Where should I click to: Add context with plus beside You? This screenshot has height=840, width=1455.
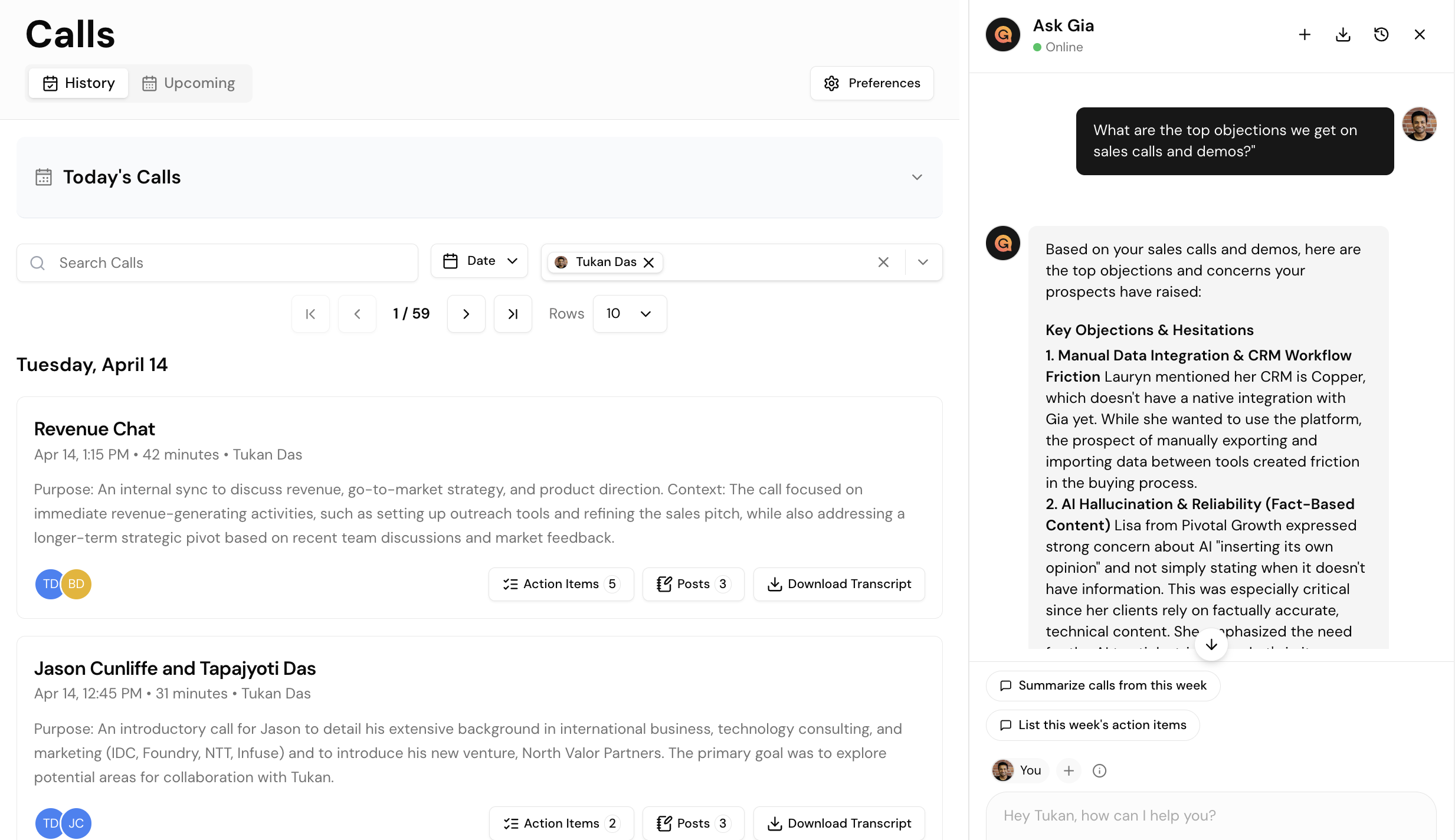pyautogui.click(x=1069, y=770)
